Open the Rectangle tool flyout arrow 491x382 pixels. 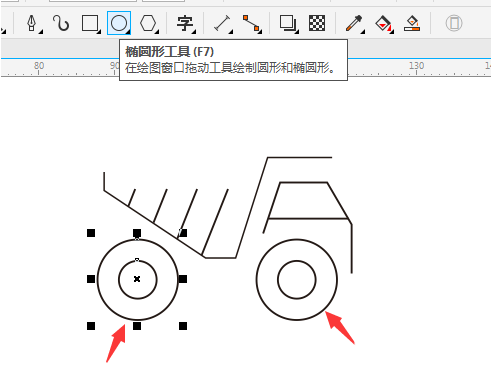point(99,32)
